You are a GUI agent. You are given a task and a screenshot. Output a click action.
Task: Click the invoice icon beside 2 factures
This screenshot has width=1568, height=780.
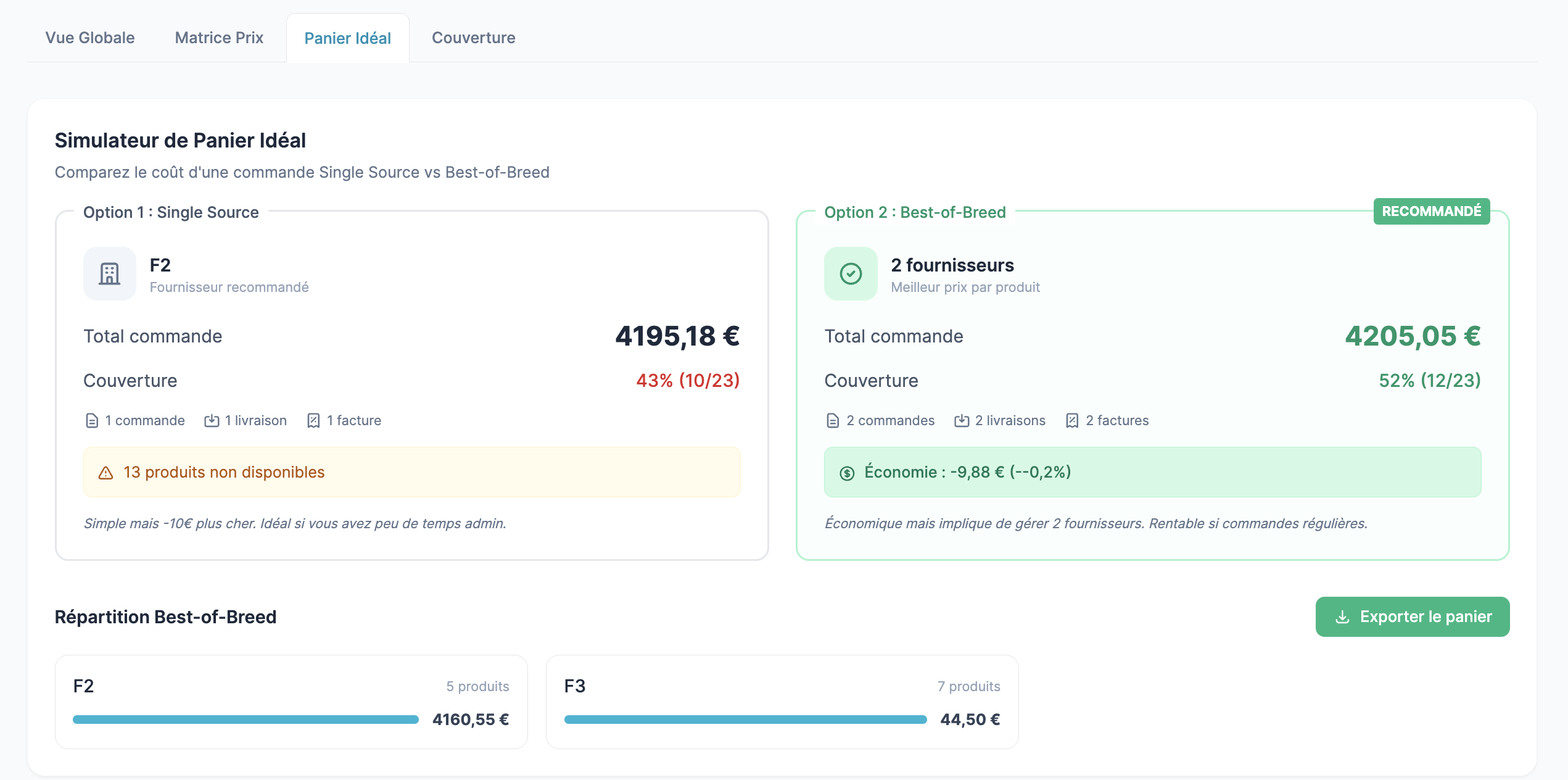point(1073,420)
